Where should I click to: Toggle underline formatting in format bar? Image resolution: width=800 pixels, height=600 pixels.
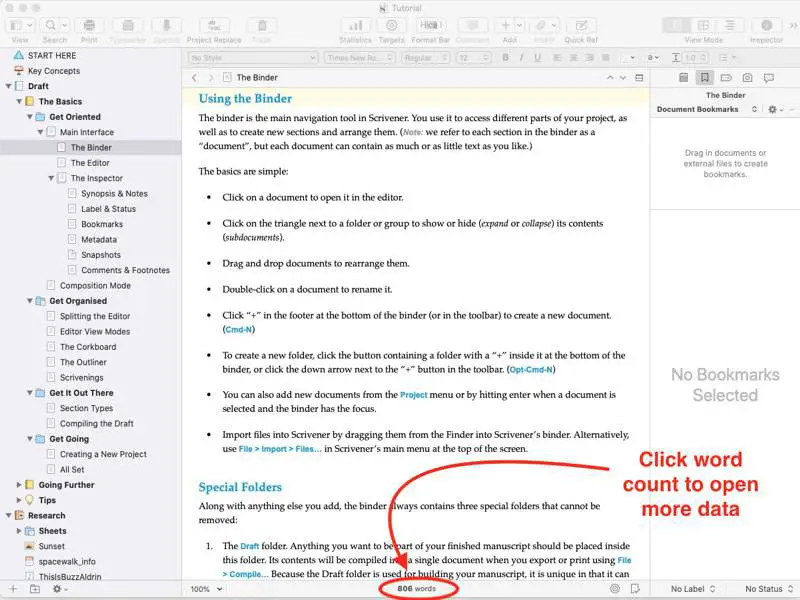538,58
